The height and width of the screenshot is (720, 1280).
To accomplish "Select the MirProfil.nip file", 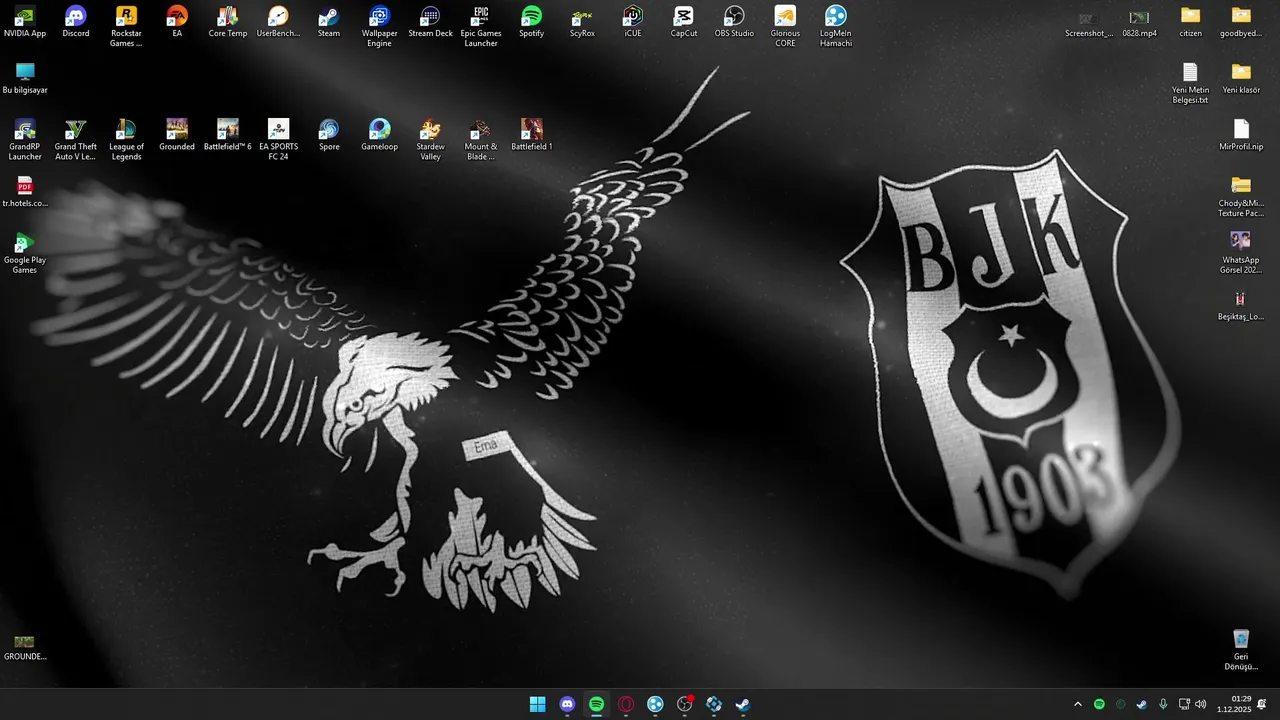I will pyautogui.click(x=1241, y=135).
